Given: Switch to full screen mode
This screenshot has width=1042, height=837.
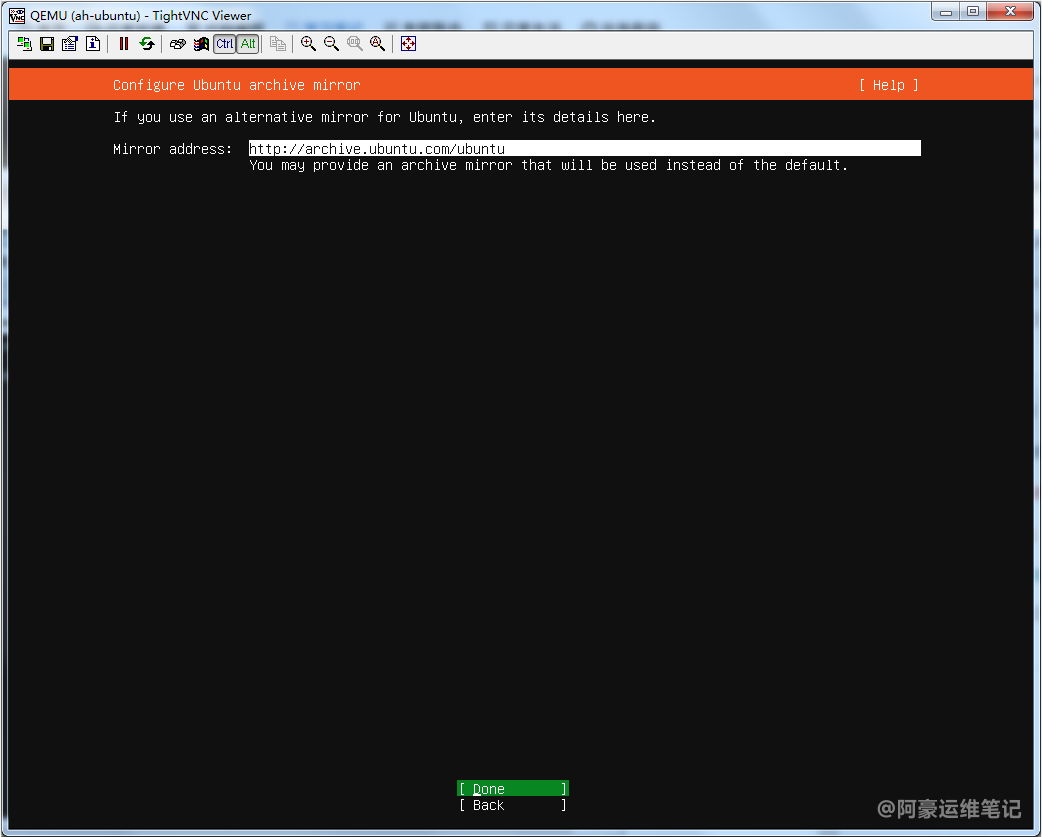Looking at the screenshot, I should pos(408,44).
